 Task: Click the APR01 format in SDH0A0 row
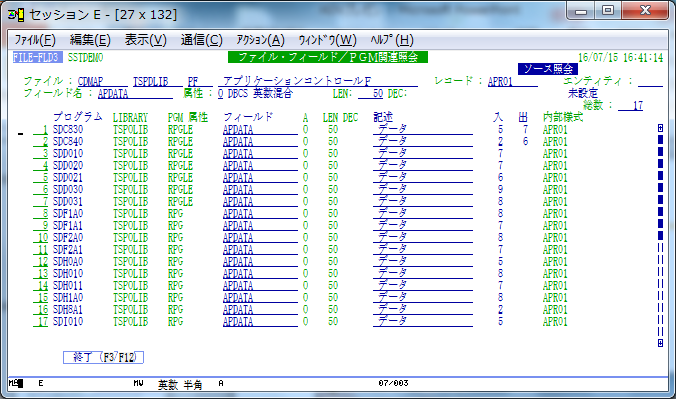point(555,261)
